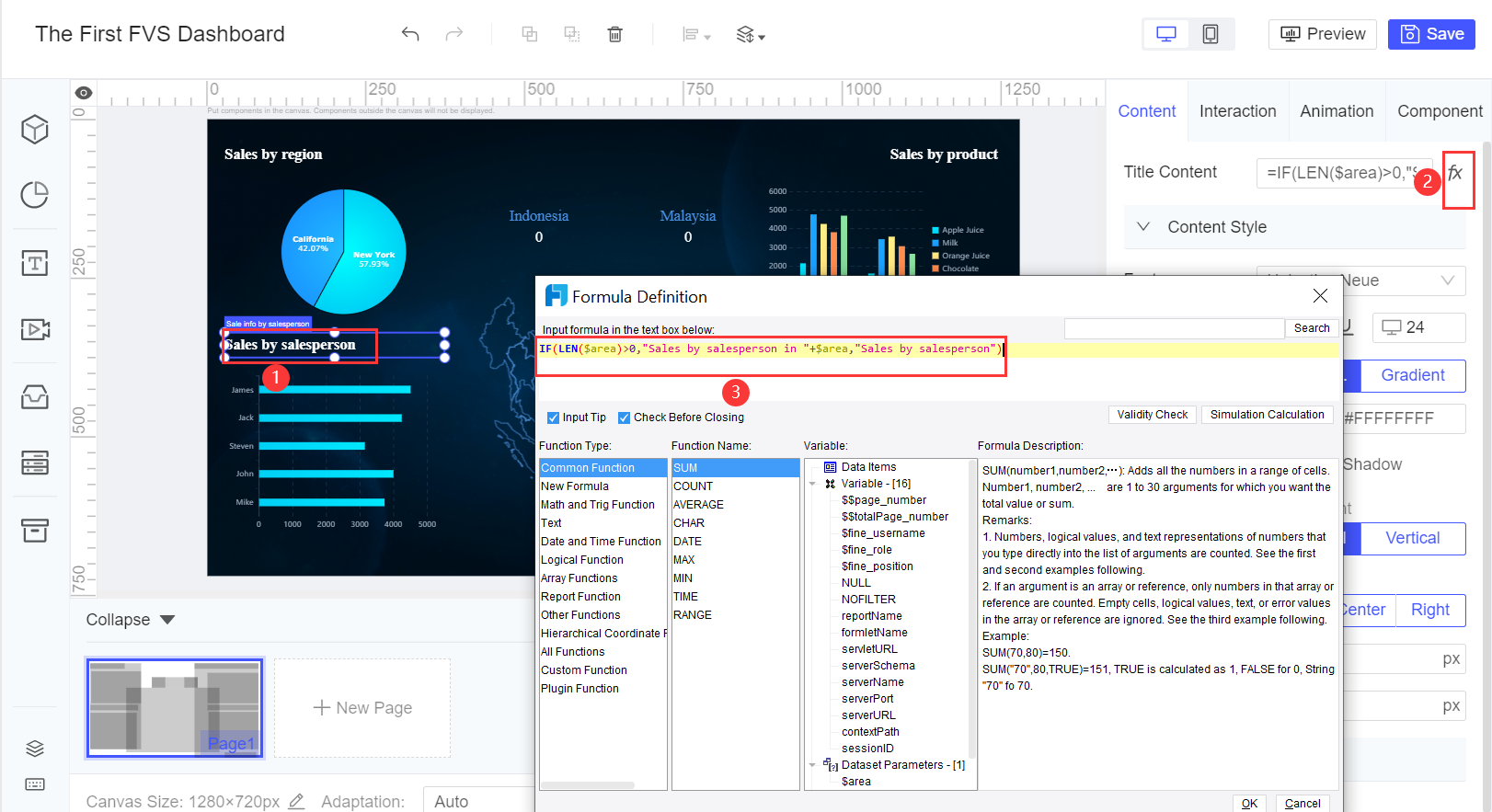
Task: Click the pencil icon beside canvas size
Action: [x=296, y=801]
